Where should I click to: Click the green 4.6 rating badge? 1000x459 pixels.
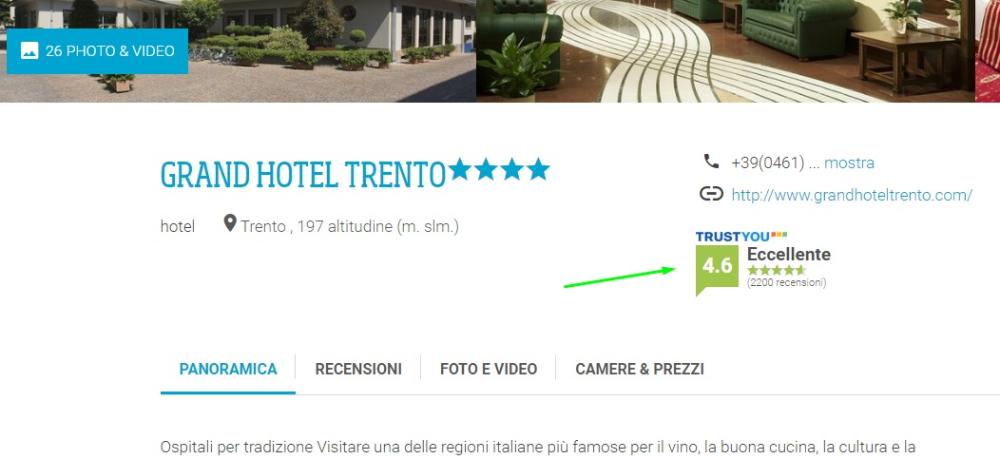[717, 268]
